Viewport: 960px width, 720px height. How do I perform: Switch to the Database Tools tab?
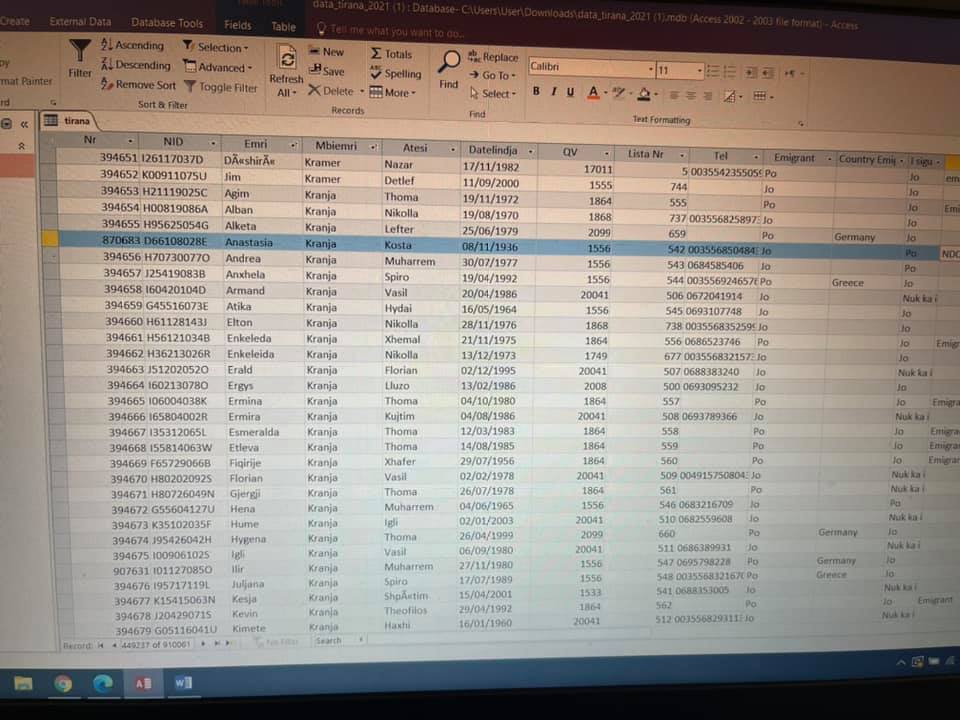click(x=167, y=23)
